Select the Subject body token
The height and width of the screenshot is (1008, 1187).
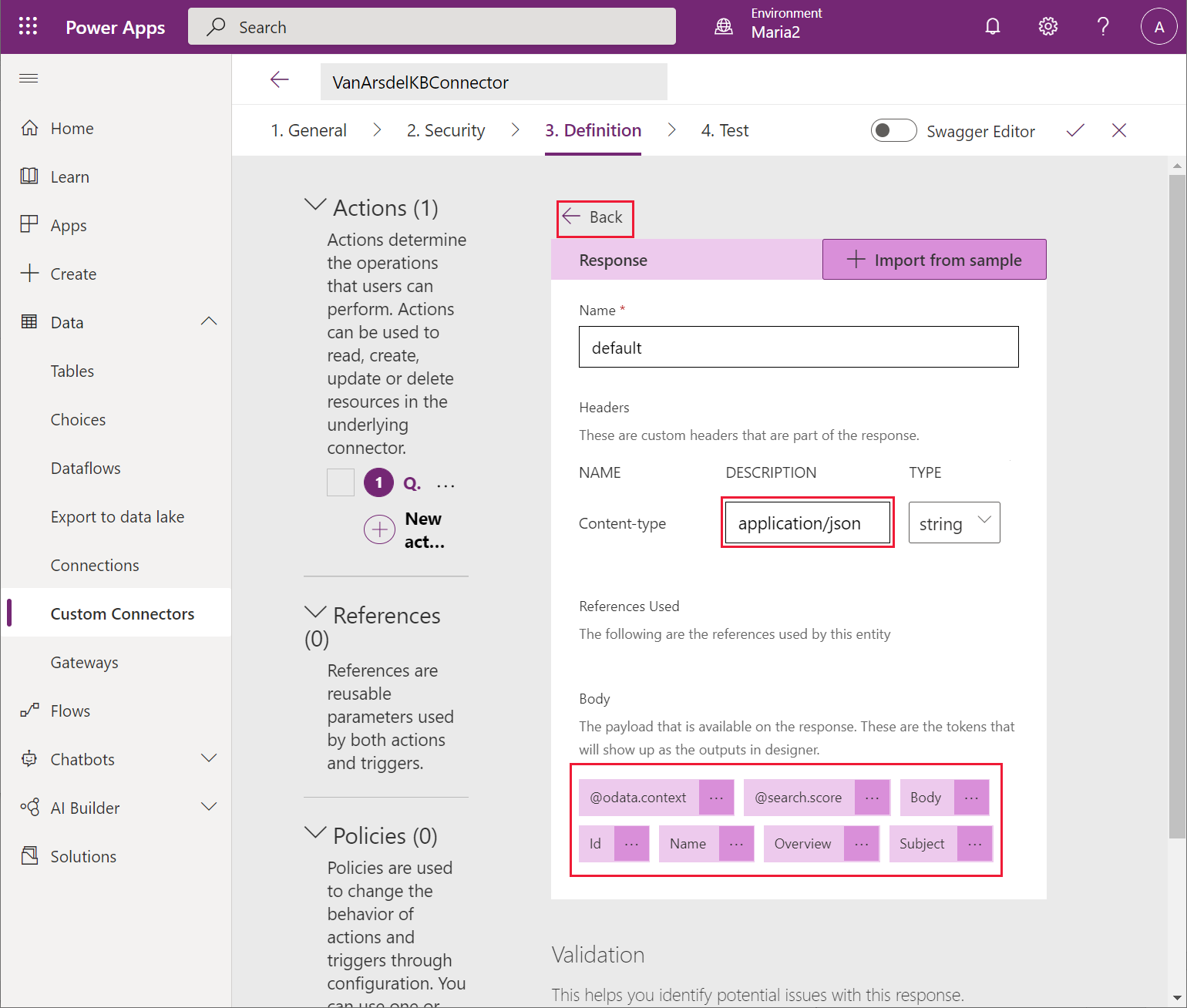click(x=923, y=844)
